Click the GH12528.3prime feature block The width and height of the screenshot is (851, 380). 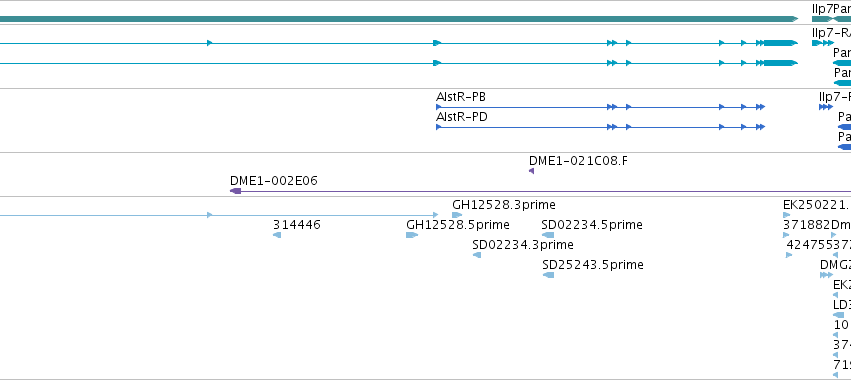457,215
